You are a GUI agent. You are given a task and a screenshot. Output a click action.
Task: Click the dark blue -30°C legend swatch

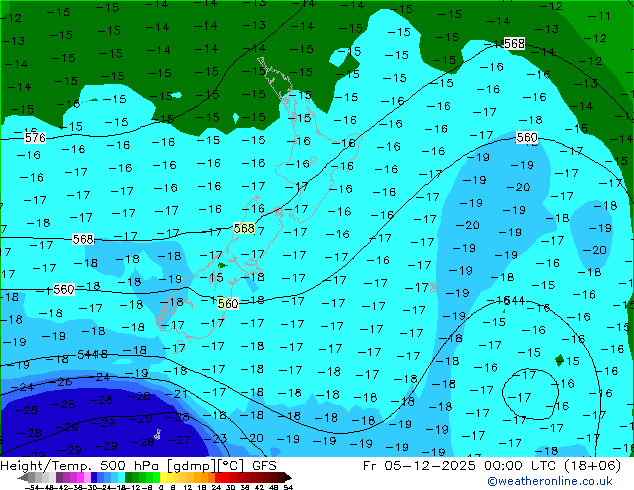94,477
